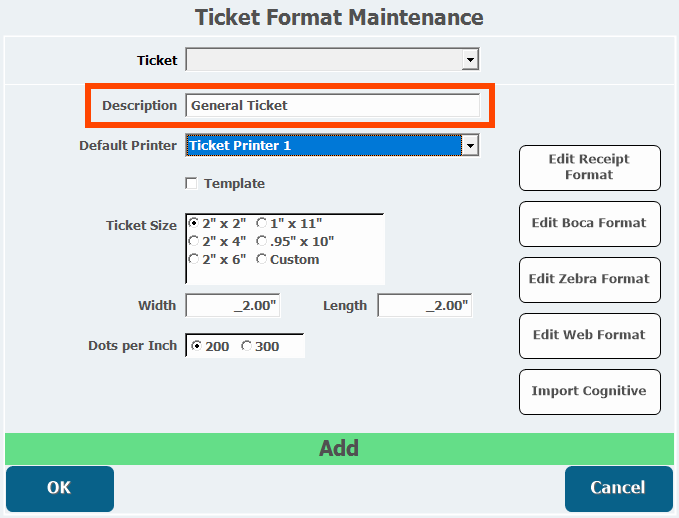Expand the Default Printer dropdown
Viewport: 679px width, 518px height.
470,146
